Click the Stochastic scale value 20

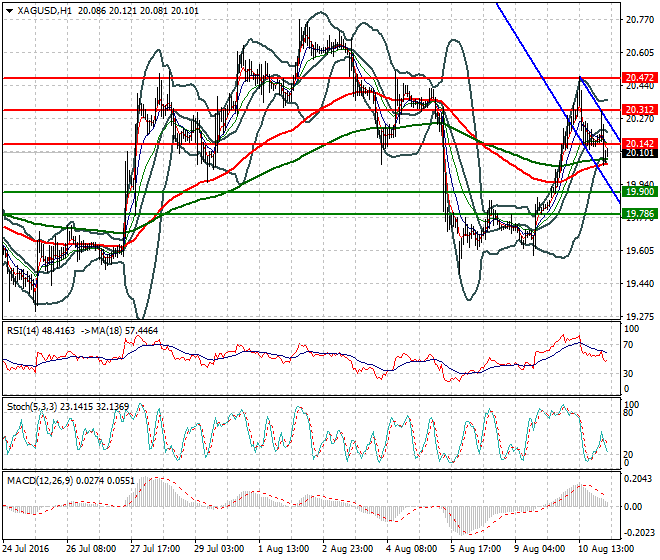click(x=628, y=455)
